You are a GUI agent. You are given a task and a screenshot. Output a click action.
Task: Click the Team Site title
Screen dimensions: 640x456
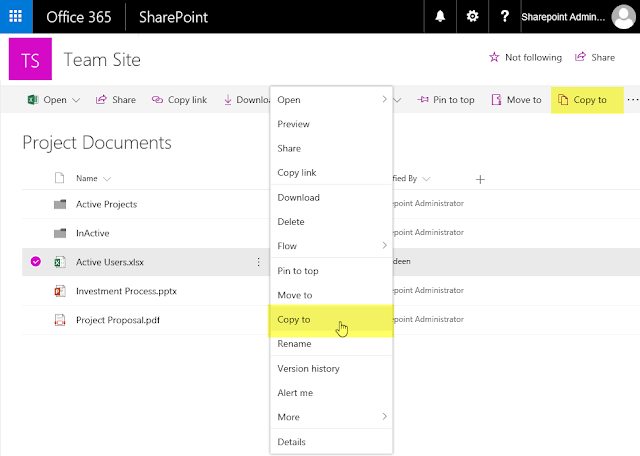pyautogui.click(x=102, y=60)
